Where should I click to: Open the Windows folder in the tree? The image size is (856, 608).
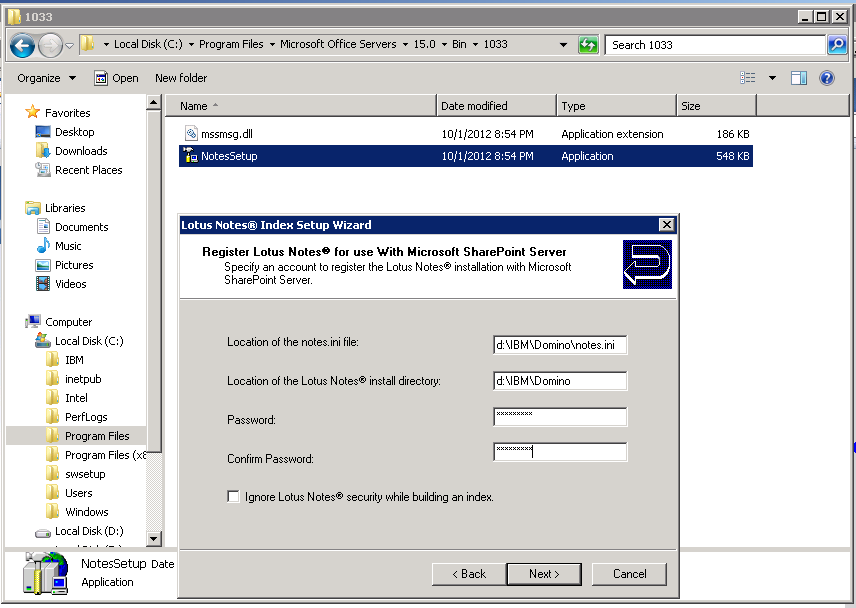86,512
